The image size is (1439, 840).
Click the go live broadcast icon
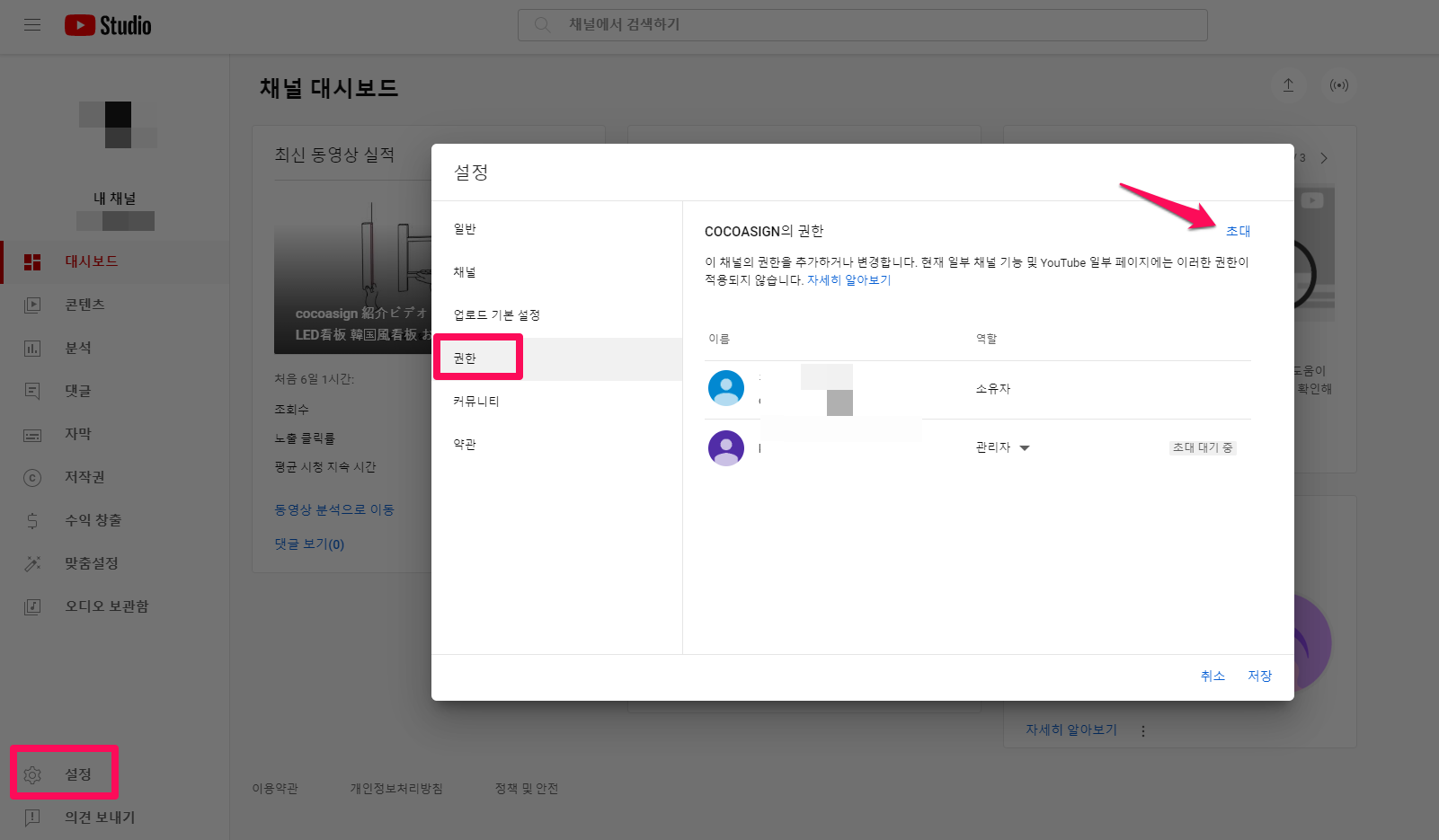1339,85
